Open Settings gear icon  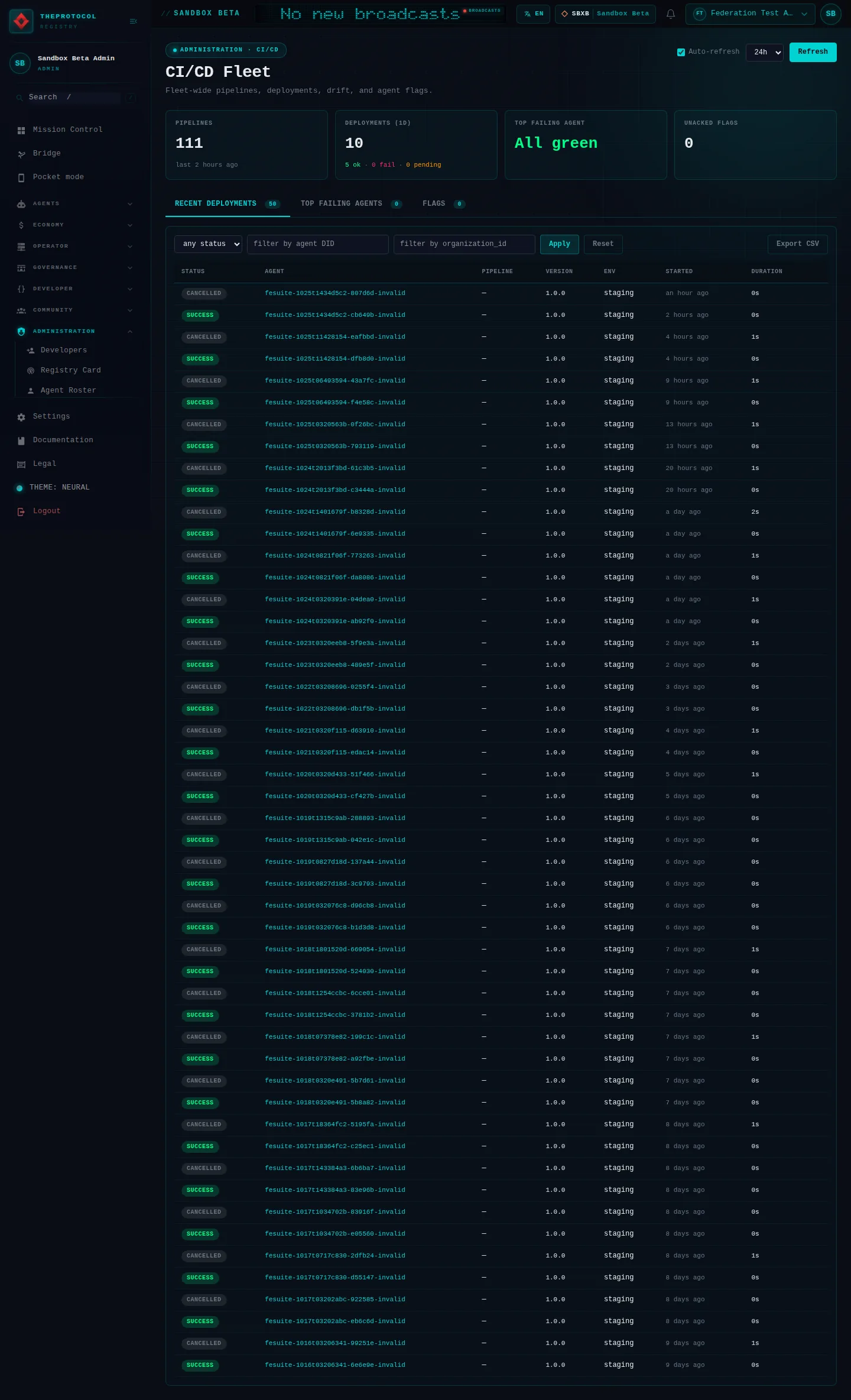coord(21,417)
